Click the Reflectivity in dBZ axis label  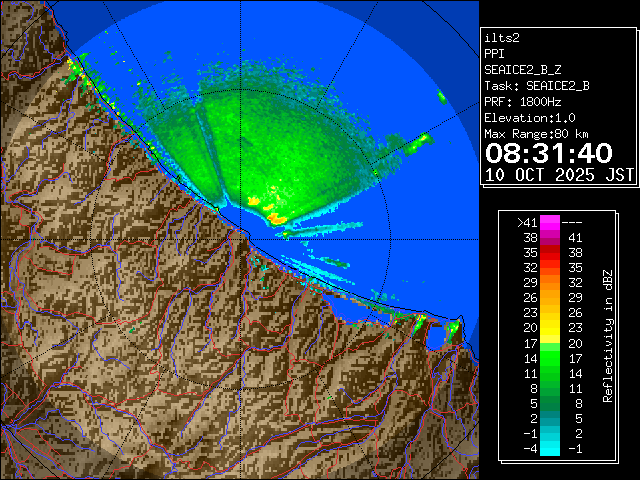607,335
